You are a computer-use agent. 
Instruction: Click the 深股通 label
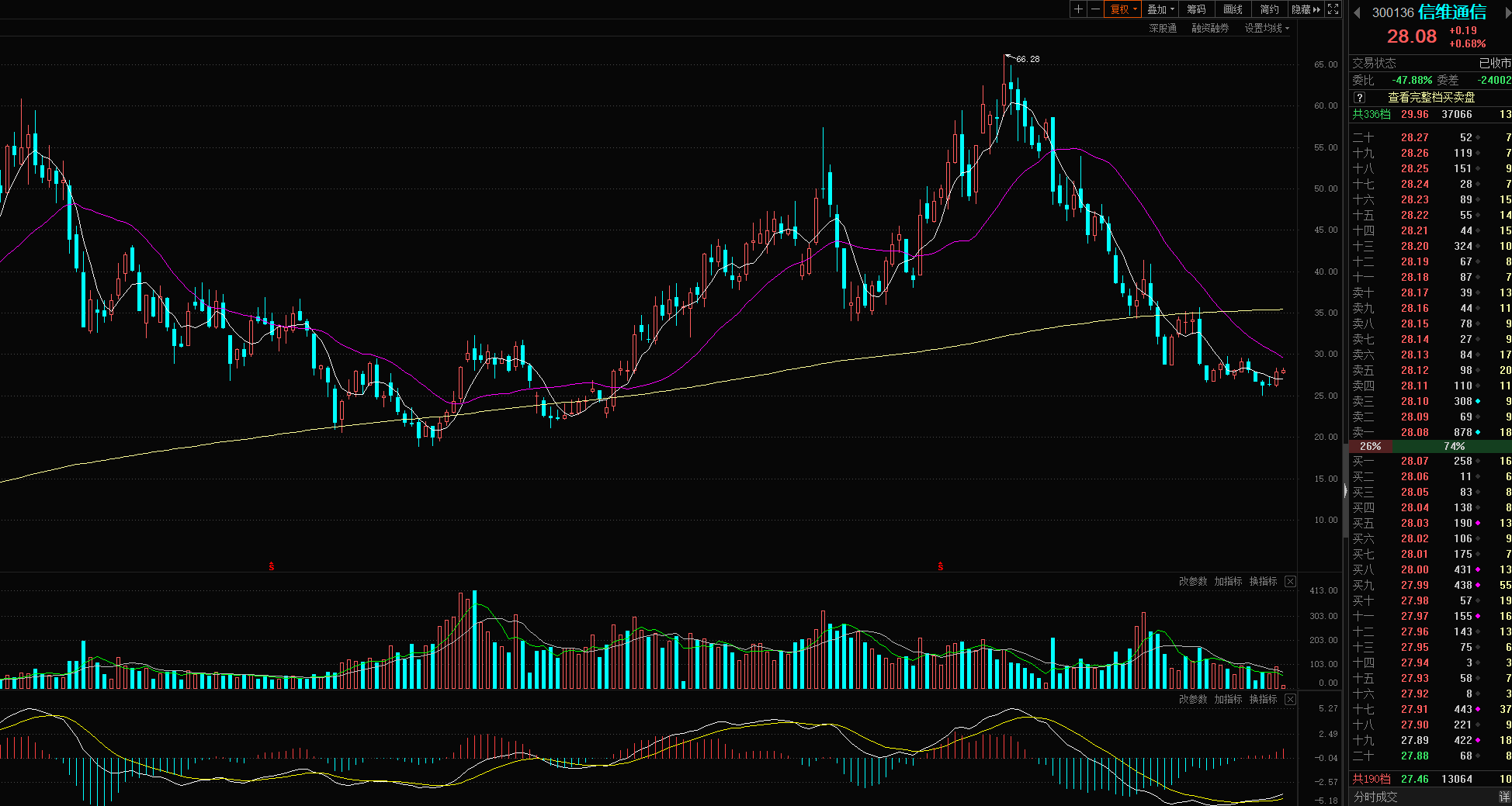pos(1163,28)
